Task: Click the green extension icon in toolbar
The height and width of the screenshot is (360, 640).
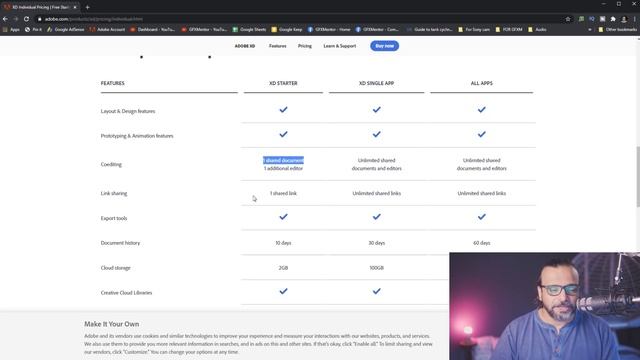Action: 581,19
